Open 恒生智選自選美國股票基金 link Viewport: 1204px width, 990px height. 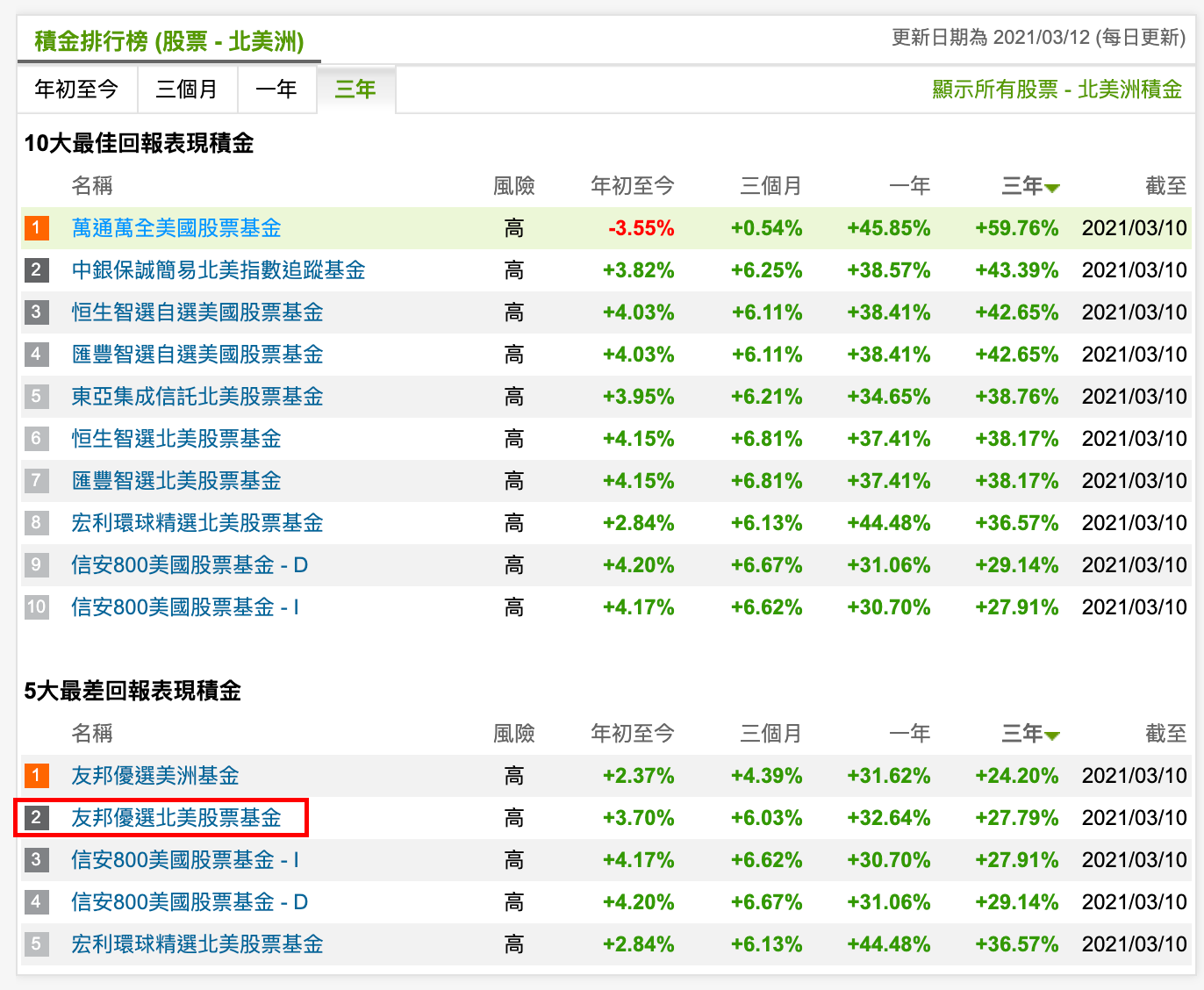coord(197,312)
